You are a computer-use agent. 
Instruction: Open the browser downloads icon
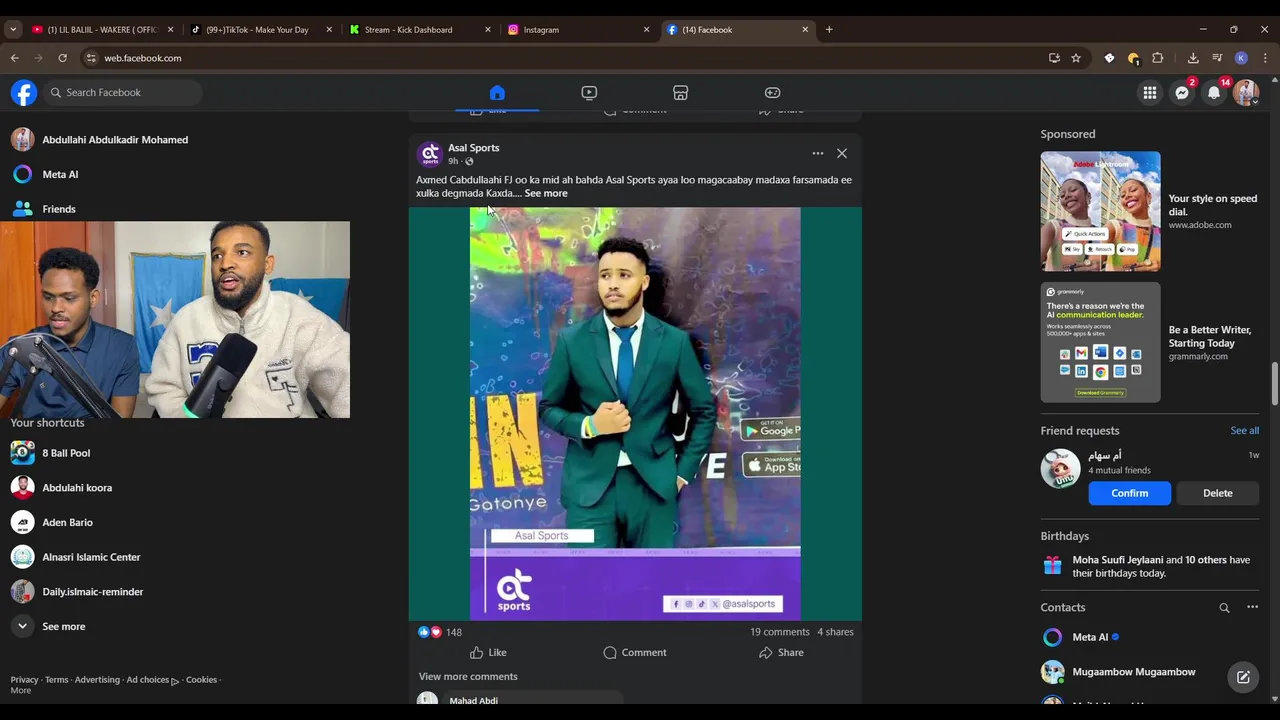(x=1193, y=58)
